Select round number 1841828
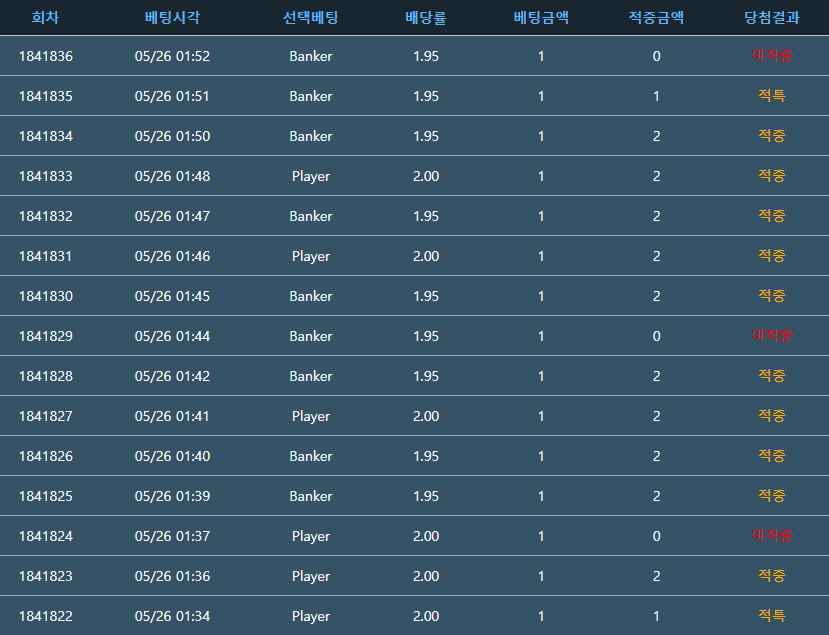This screenshot has height=635, width=829. point(45,376)
